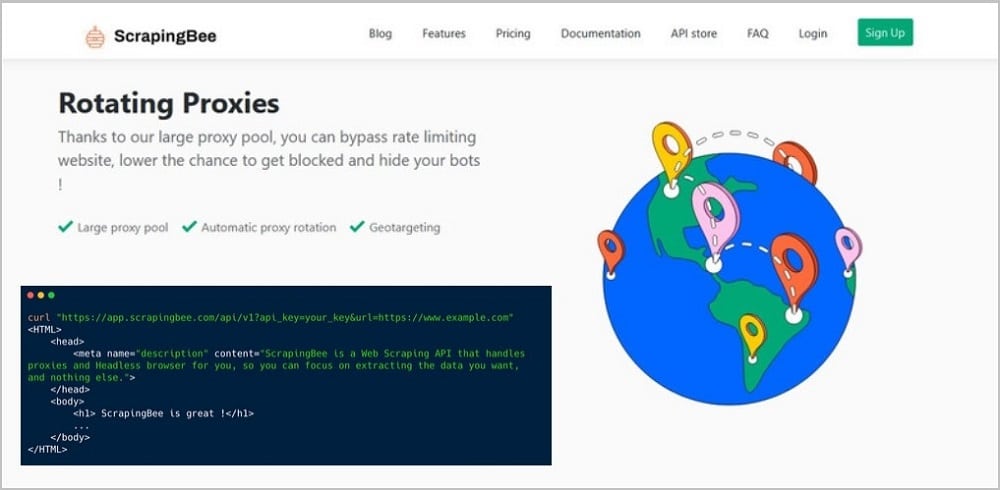Click the curl command line in the terminal
The width and height of the screenshot is (1000, 490).
tap(270, 317)
